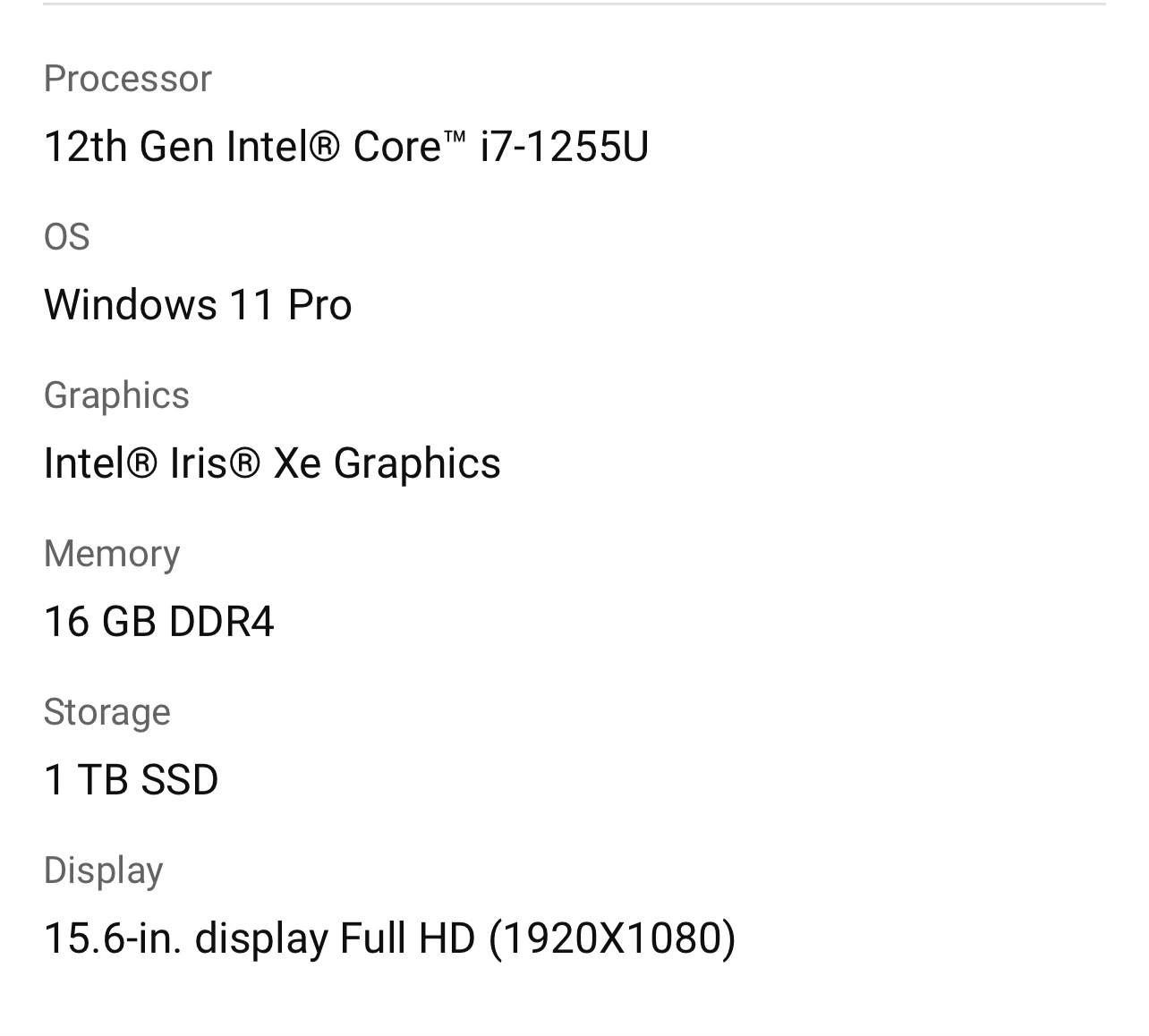Click the i7-1255U model number

click(564, 146)
